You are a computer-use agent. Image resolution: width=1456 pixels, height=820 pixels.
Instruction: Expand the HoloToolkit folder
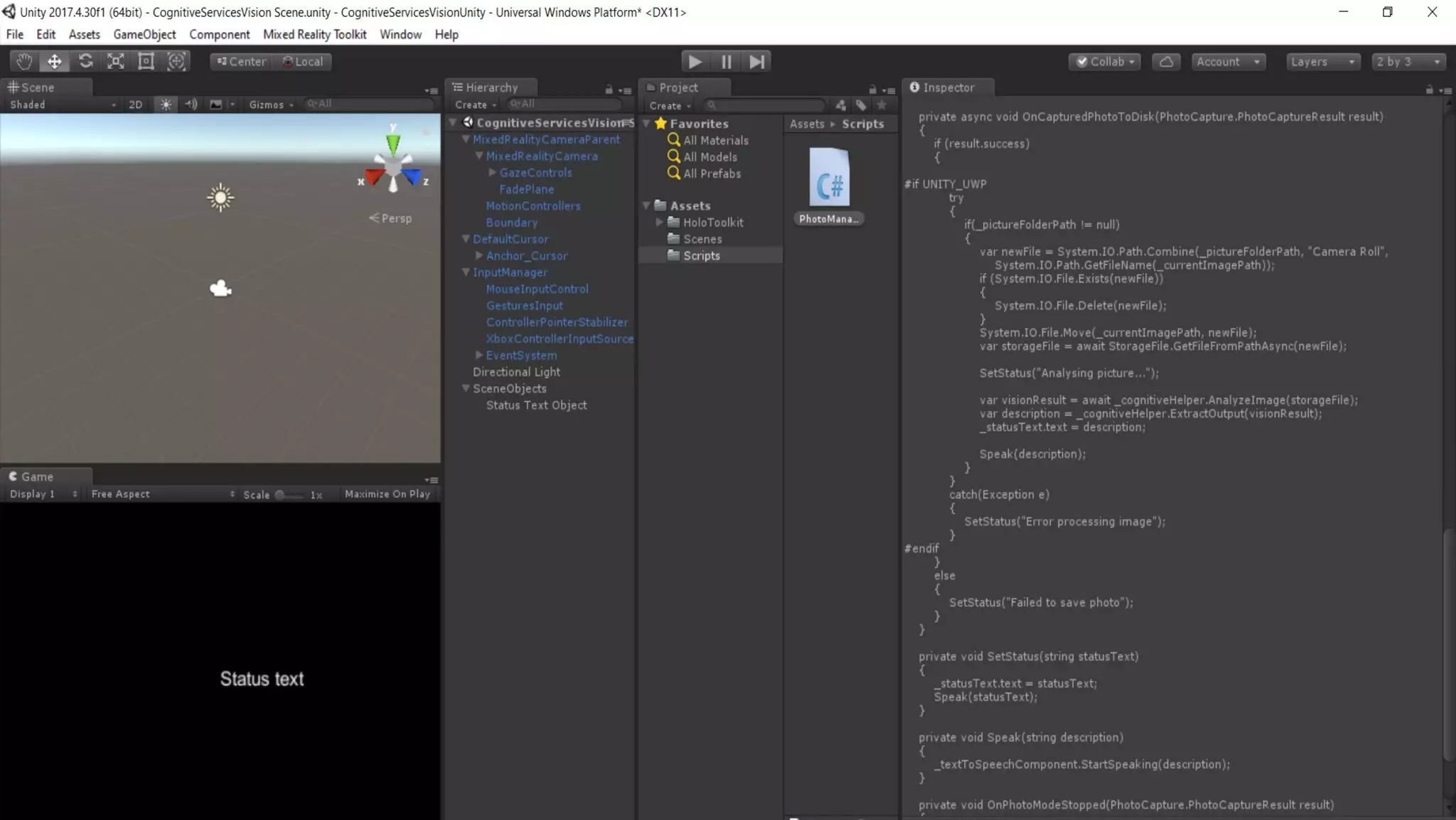pos(659,222)
